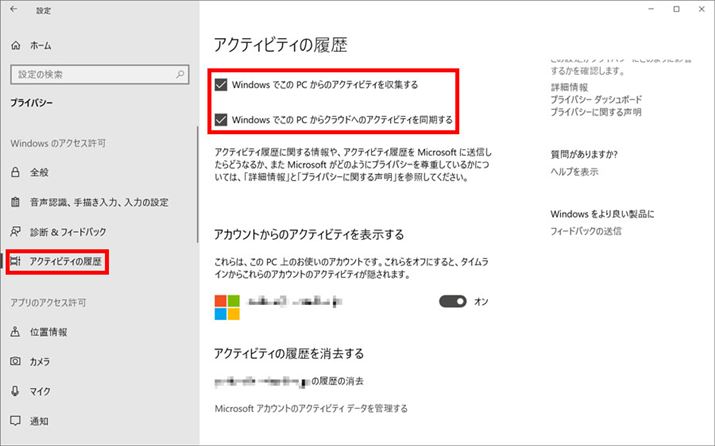Select the camera icon beside カメラ
Image resolution: width=715 pixels, height=446 pixels.
coord(16,361)
